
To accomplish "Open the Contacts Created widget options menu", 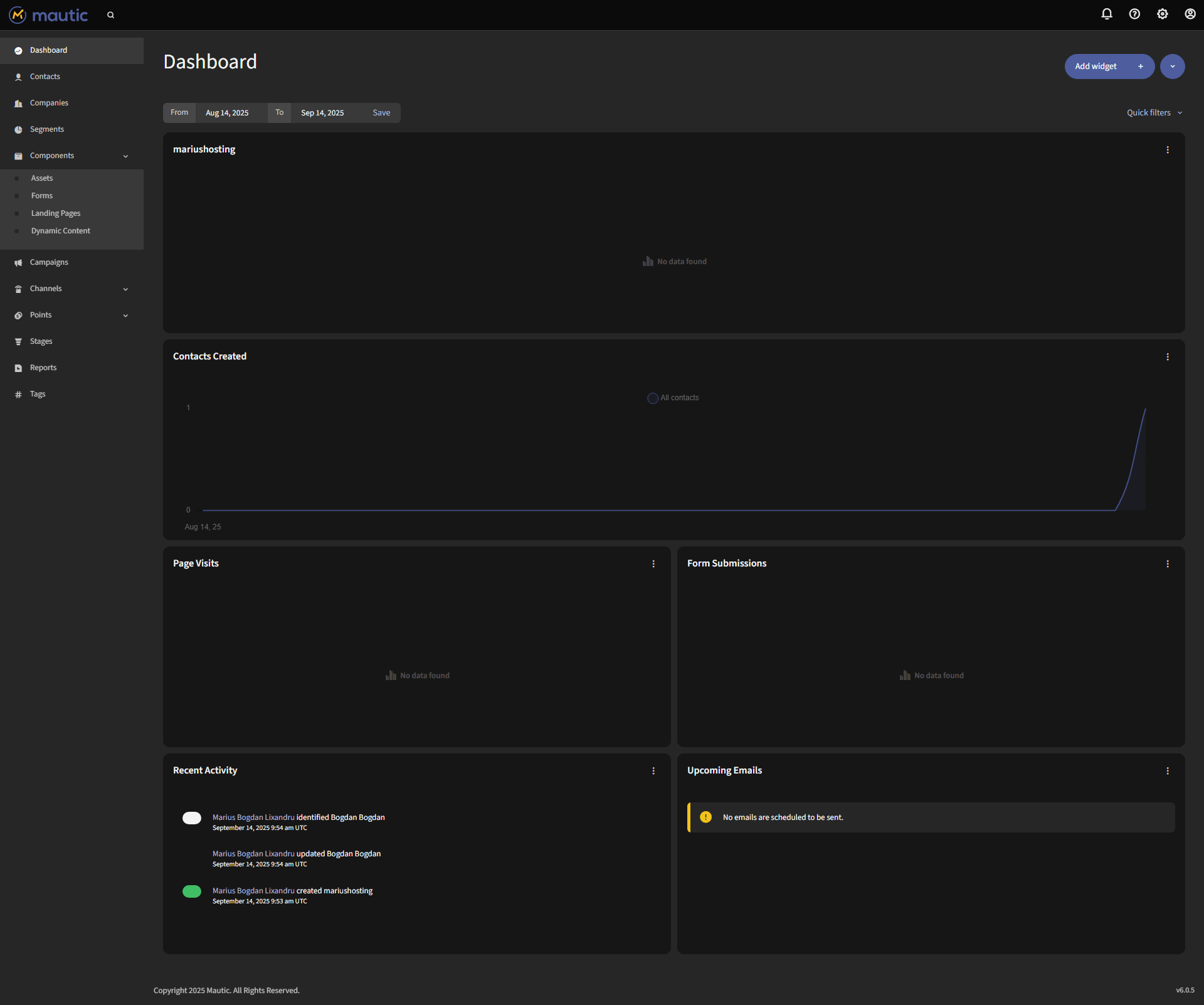I will pyautogui.click(x=1167, y=357).
